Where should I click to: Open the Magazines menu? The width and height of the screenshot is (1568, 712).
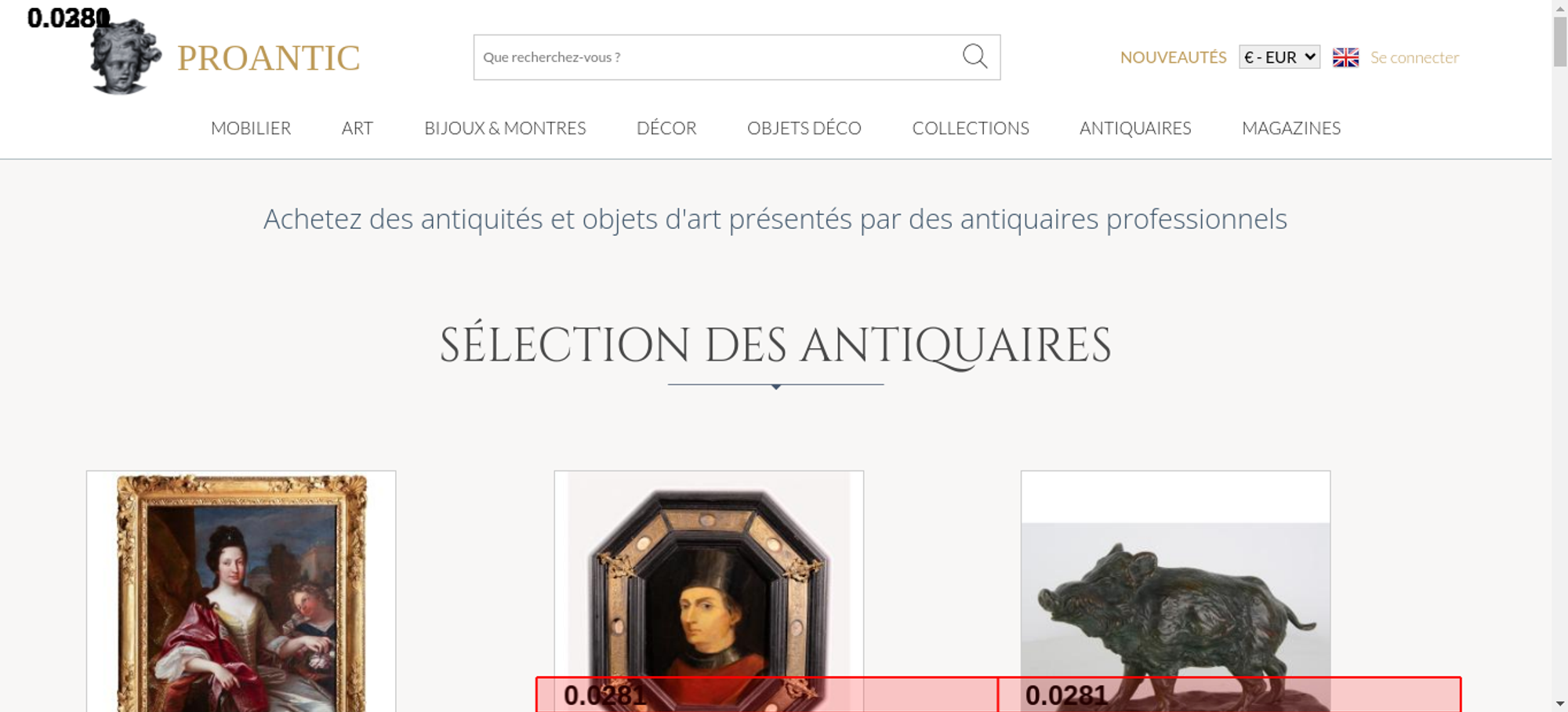(1290, 128)
